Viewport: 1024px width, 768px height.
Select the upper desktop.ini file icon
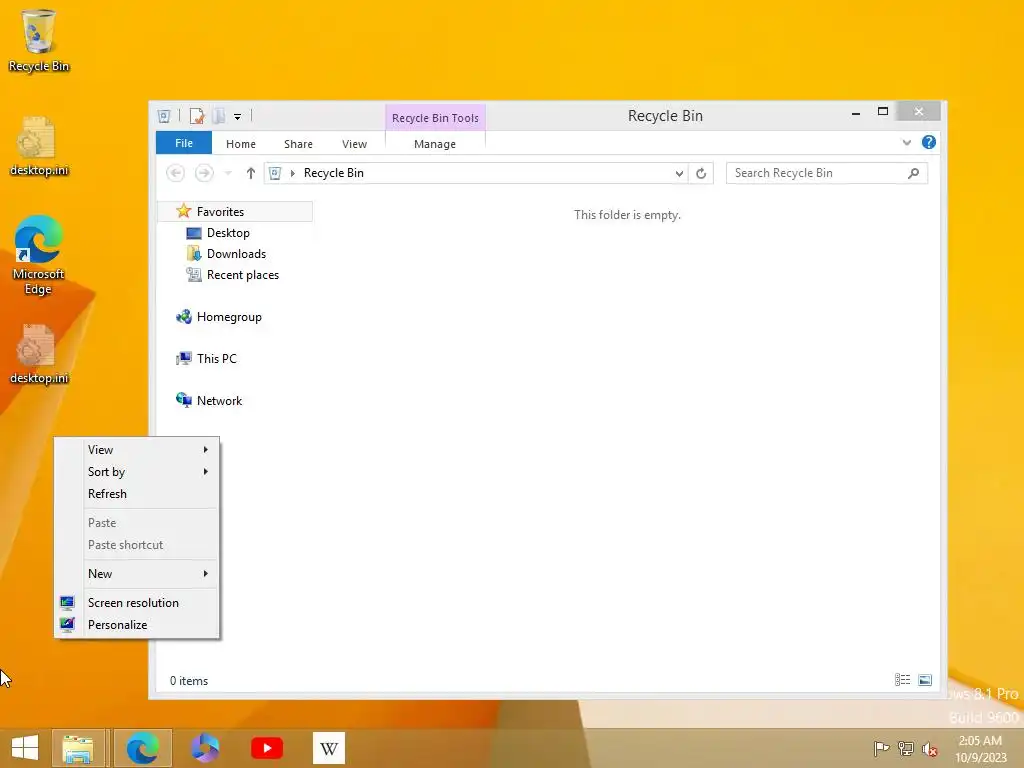click(38, 146)
